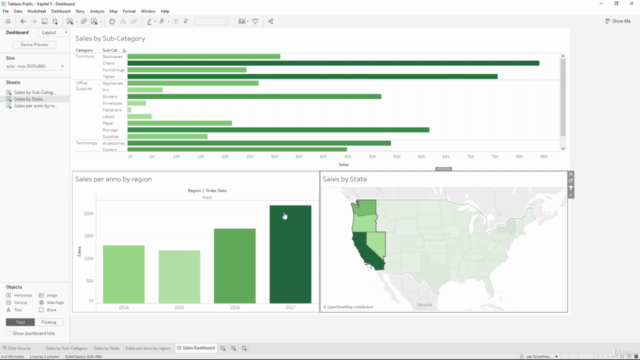The width and height of the screenshot is (640, 360).
Task: Open the Format menu
Action: (129, 11)
